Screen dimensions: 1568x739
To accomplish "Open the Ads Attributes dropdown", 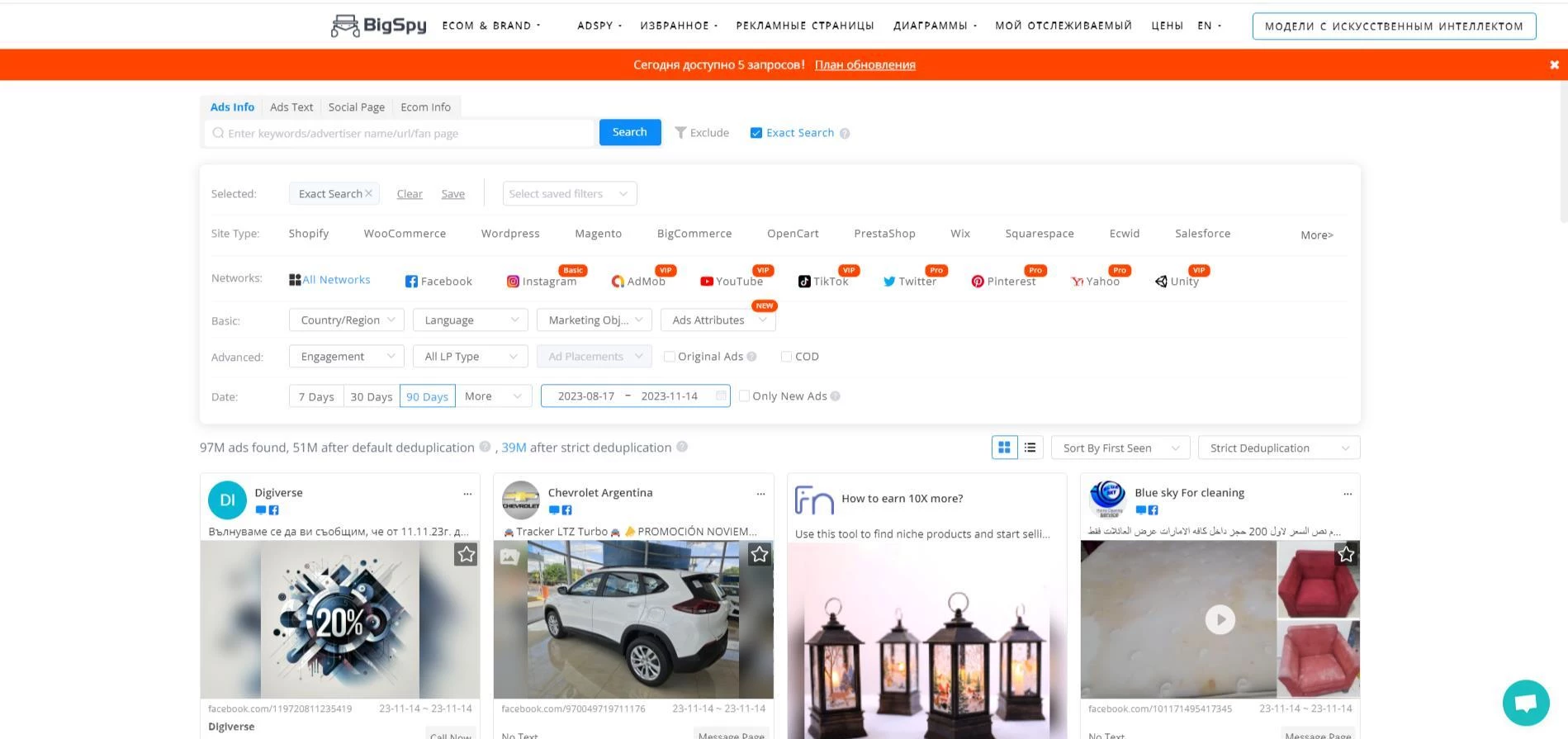I will point(718,320).
